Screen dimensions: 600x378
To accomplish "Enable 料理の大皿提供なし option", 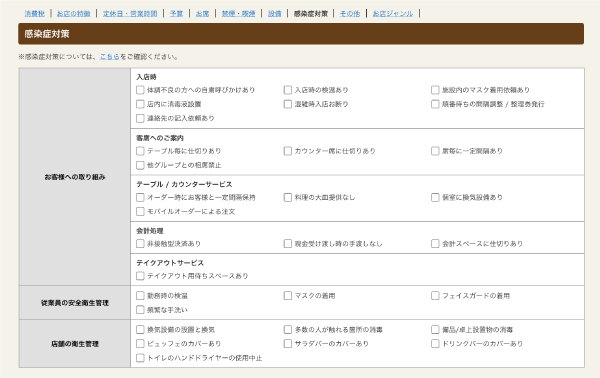I will coord(288,197).
